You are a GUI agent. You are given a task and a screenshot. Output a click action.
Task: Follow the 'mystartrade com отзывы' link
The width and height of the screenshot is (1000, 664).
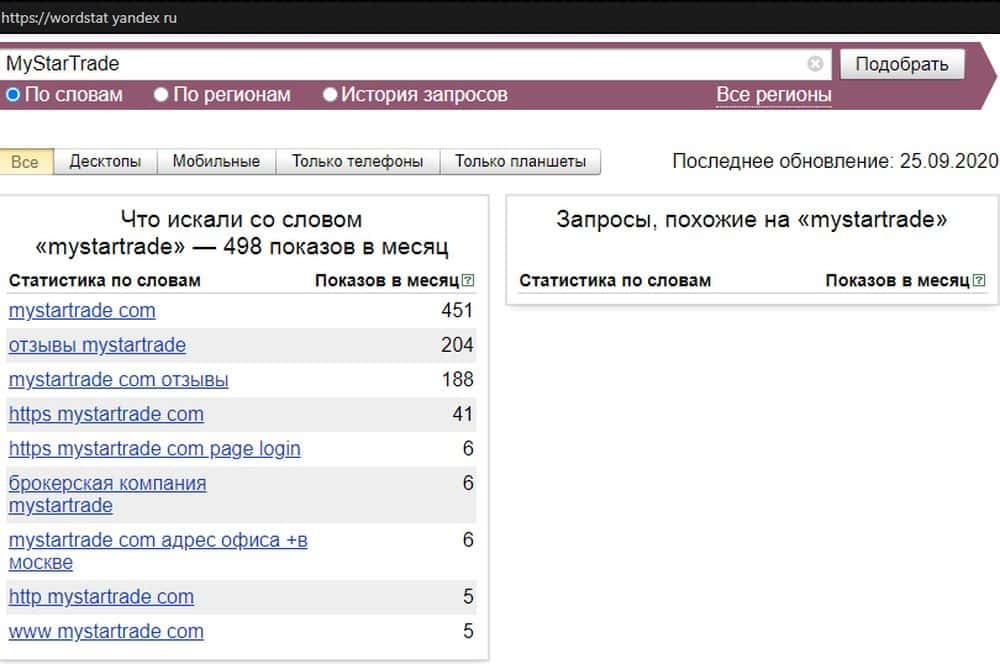tap(118, 380)
